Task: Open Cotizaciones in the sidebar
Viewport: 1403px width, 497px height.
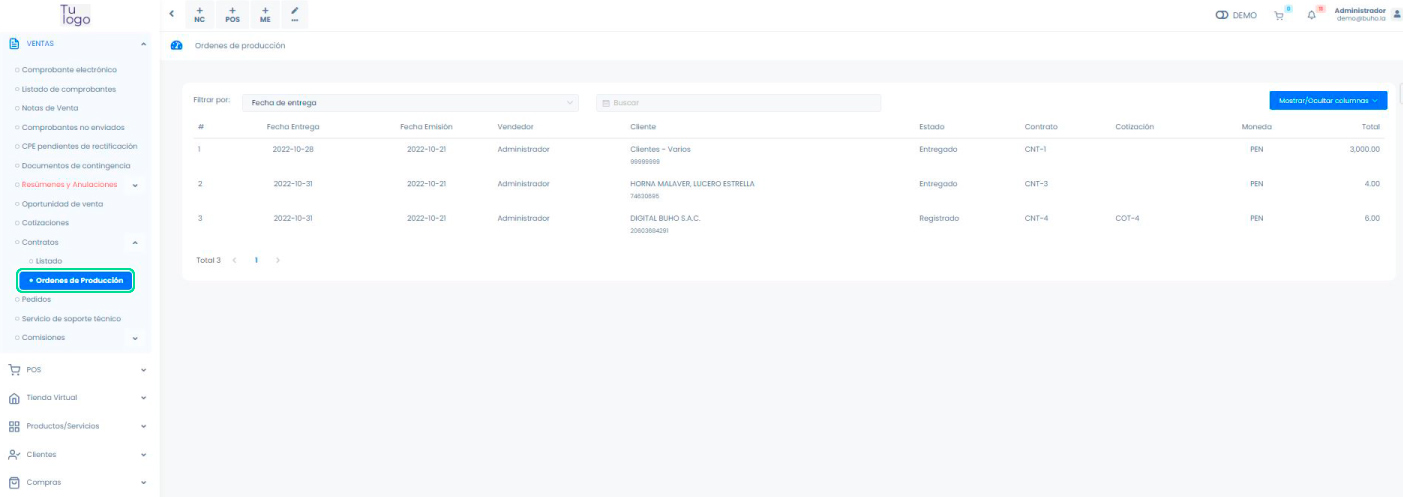Action: pos(46,223)
